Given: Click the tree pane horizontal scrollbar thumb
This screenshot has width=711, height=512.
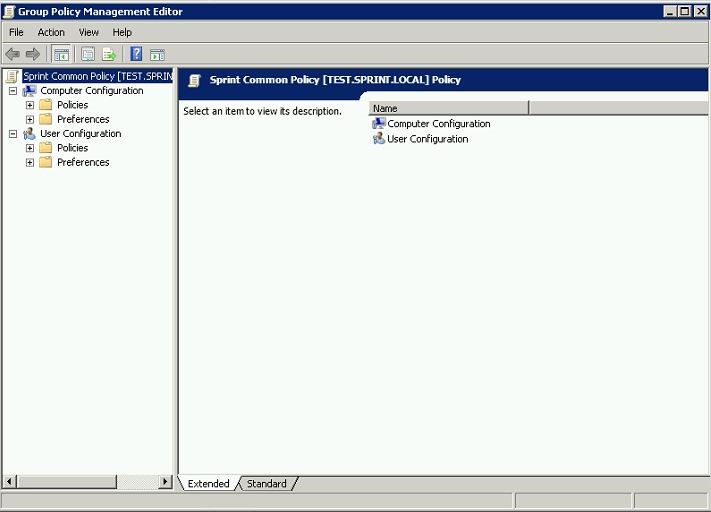Looking at the screenshot, I should [67, 481].
